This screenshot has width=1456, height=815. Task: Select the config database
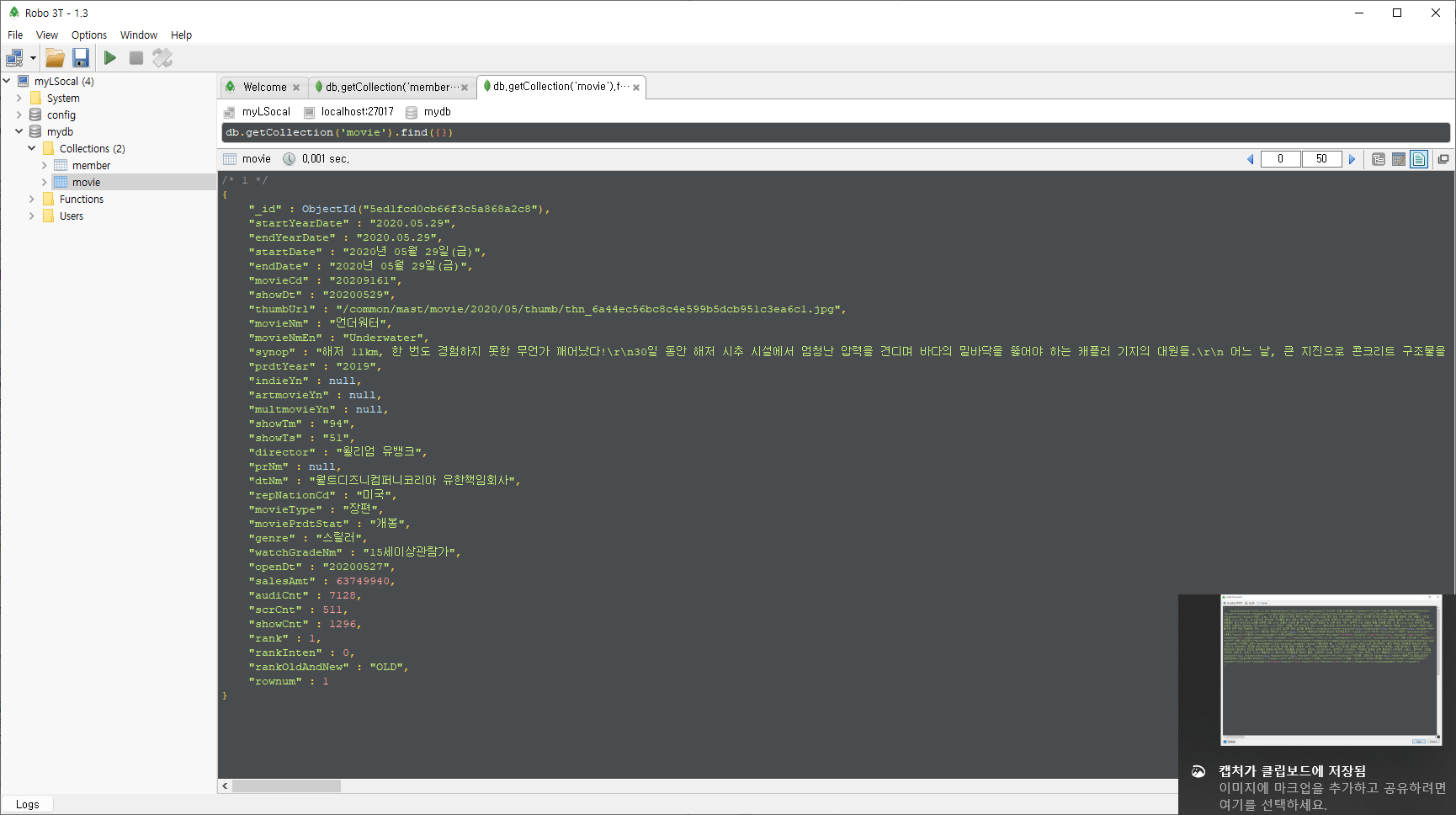pyautogui.click(x=61, y=115)
